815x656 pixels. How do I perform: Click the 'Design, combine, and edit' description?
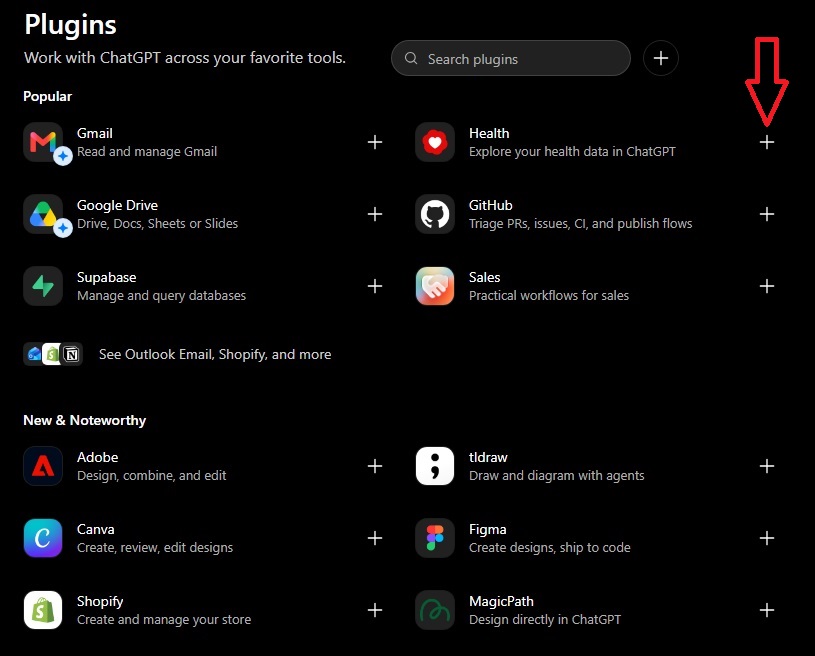coord(152,475)
